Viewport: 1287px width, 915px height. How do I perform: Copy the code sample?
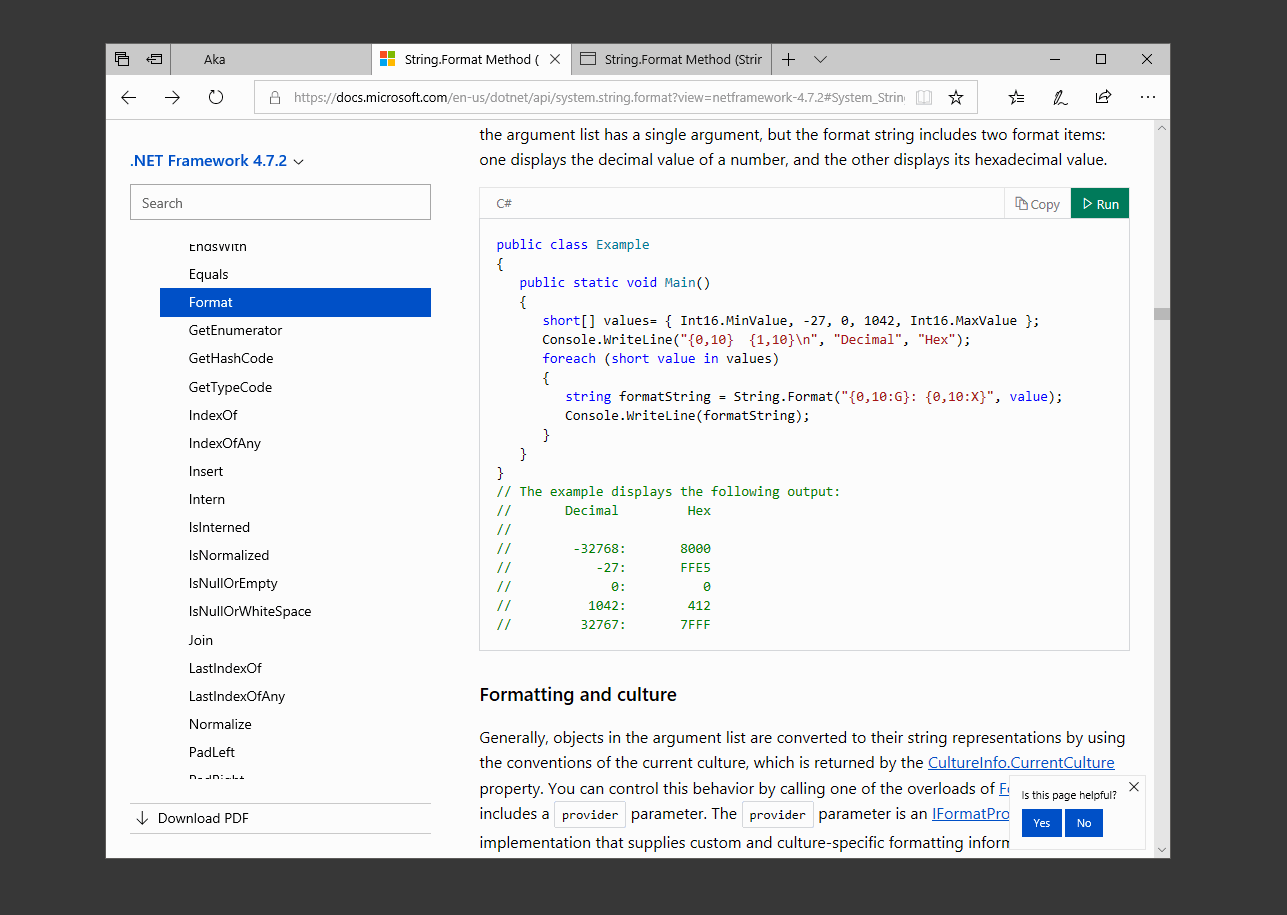pos(1037,203)
